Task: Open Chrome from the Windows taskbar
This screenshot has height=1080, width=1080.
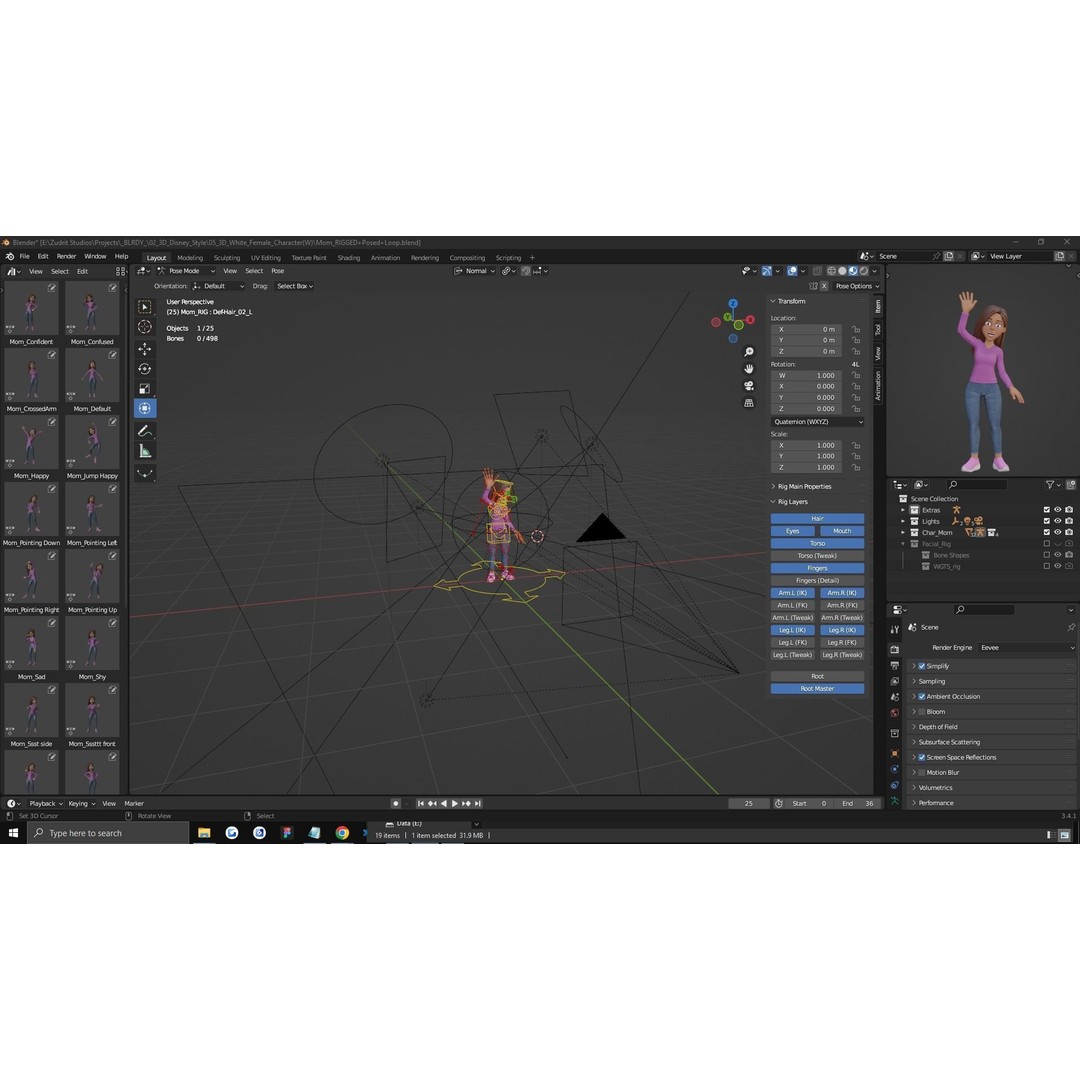Action: 342,833
